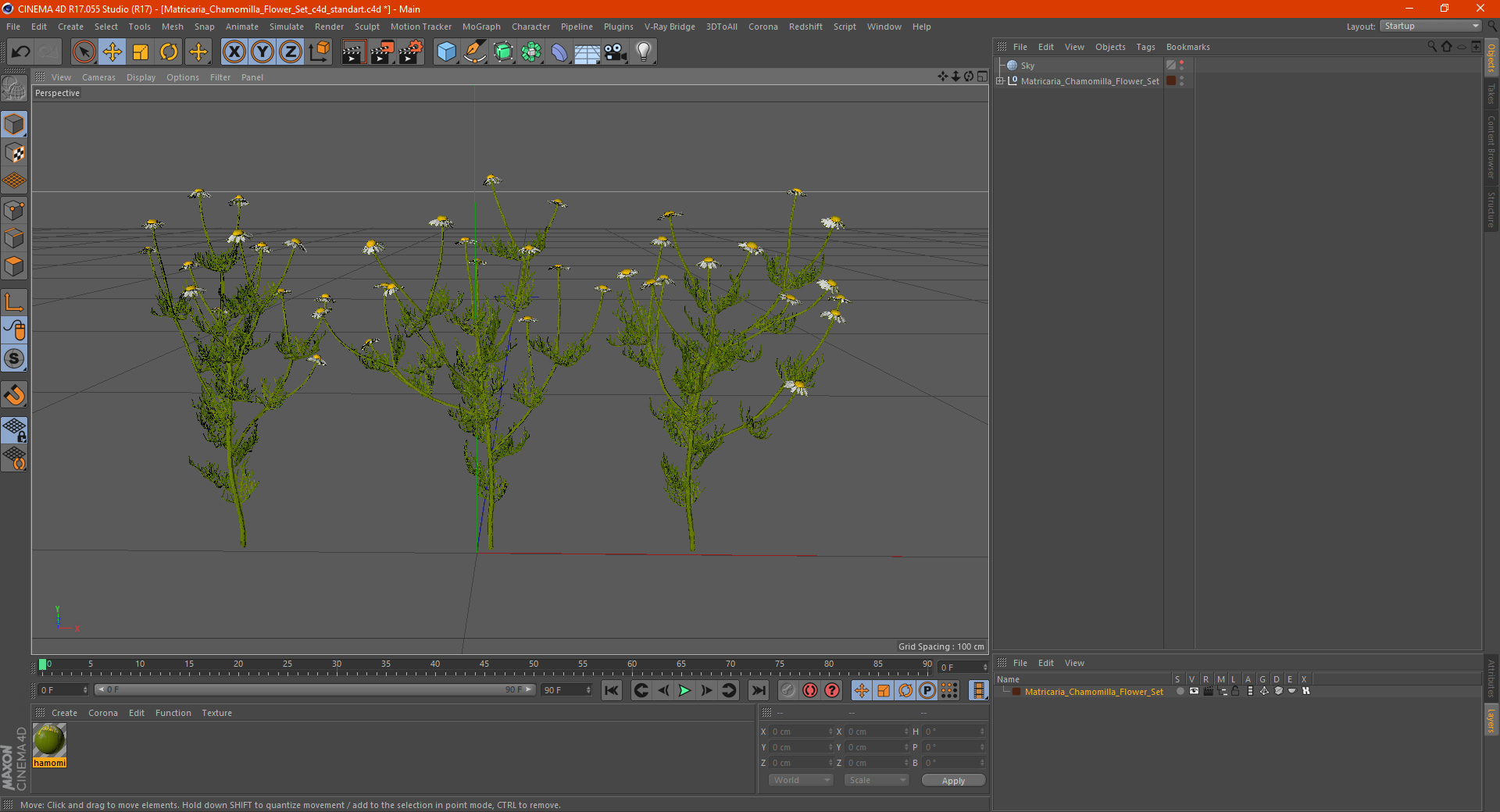Open the Simulate menu

pyautogui.click(x=287, y=27)
